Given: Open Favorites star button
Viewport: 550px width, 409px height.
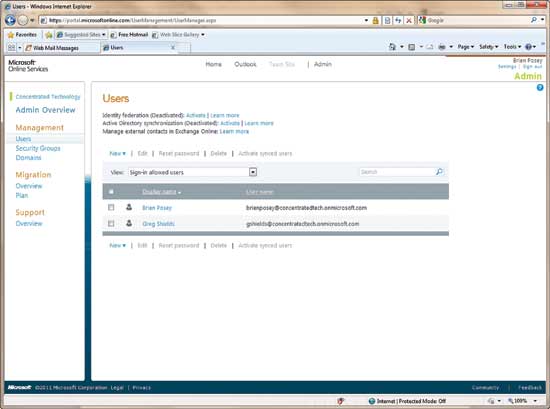Looking at the screenshot, I should coord(22,35).
